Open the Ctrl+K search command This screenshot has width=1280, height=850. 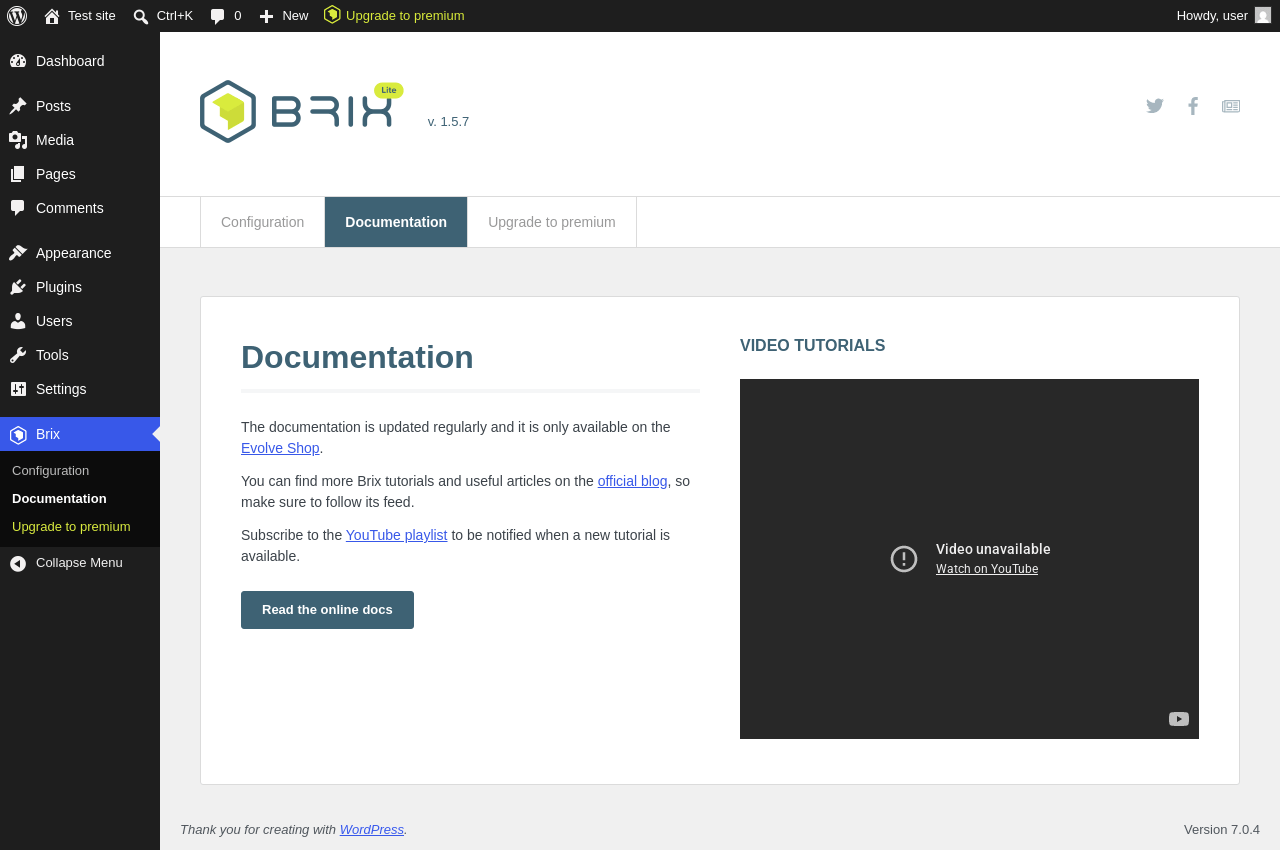click(163, 16)
